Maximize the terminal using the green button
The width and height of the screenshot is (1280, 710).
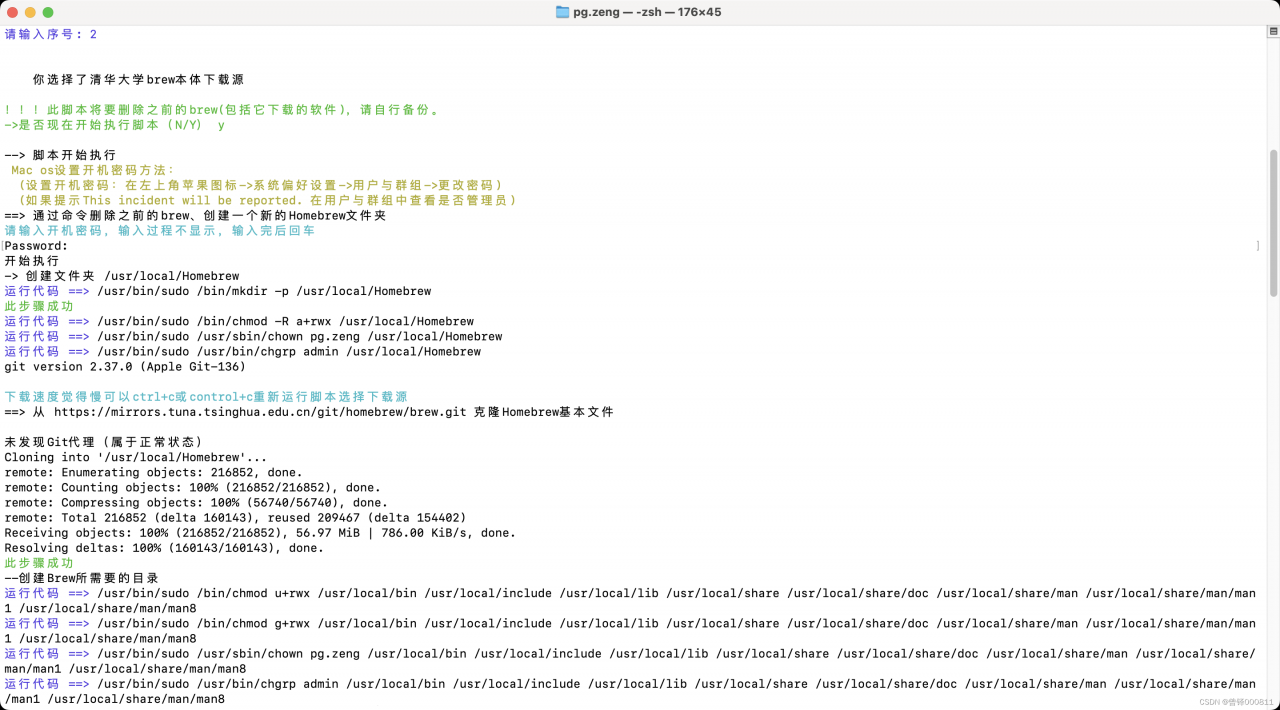pos(48,12)
